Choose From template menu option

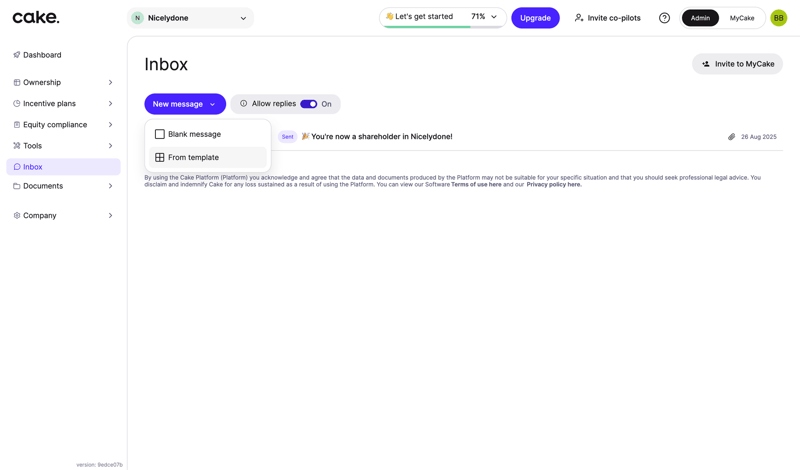[x=193, y=157]
